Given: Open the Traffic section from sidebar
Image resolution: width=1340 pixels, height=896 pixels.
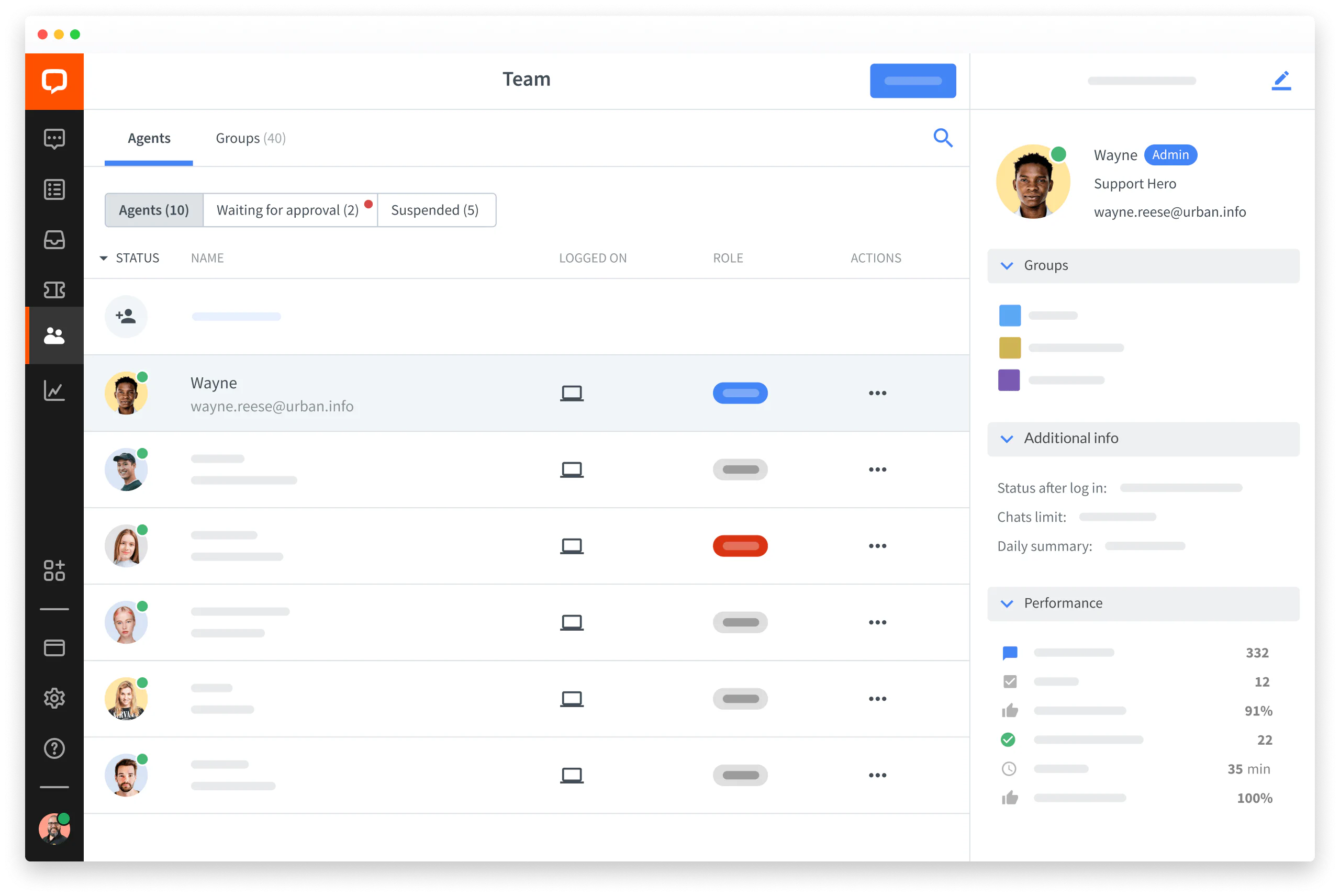Looking at the screenshot, I should point(54,189).
